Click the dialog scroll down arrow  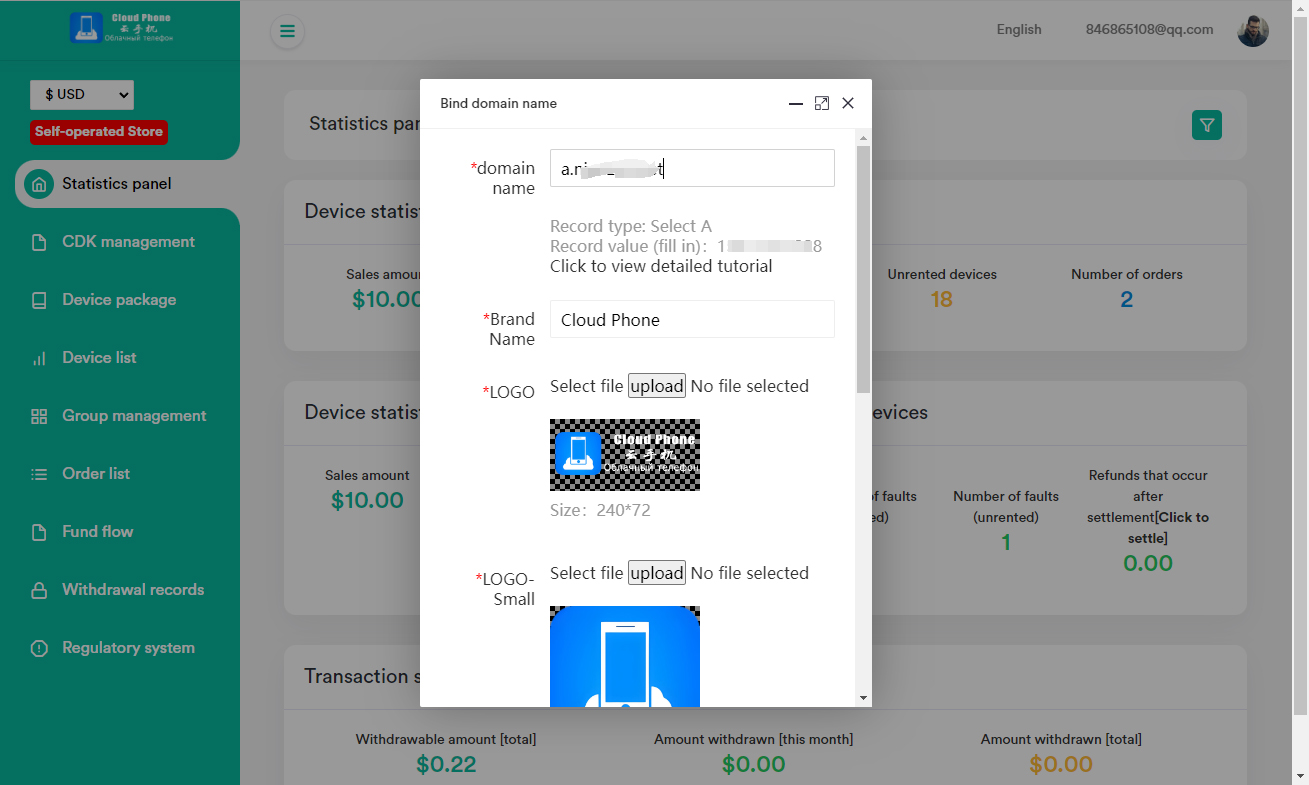pyautogui.click(x=863, y=698)
